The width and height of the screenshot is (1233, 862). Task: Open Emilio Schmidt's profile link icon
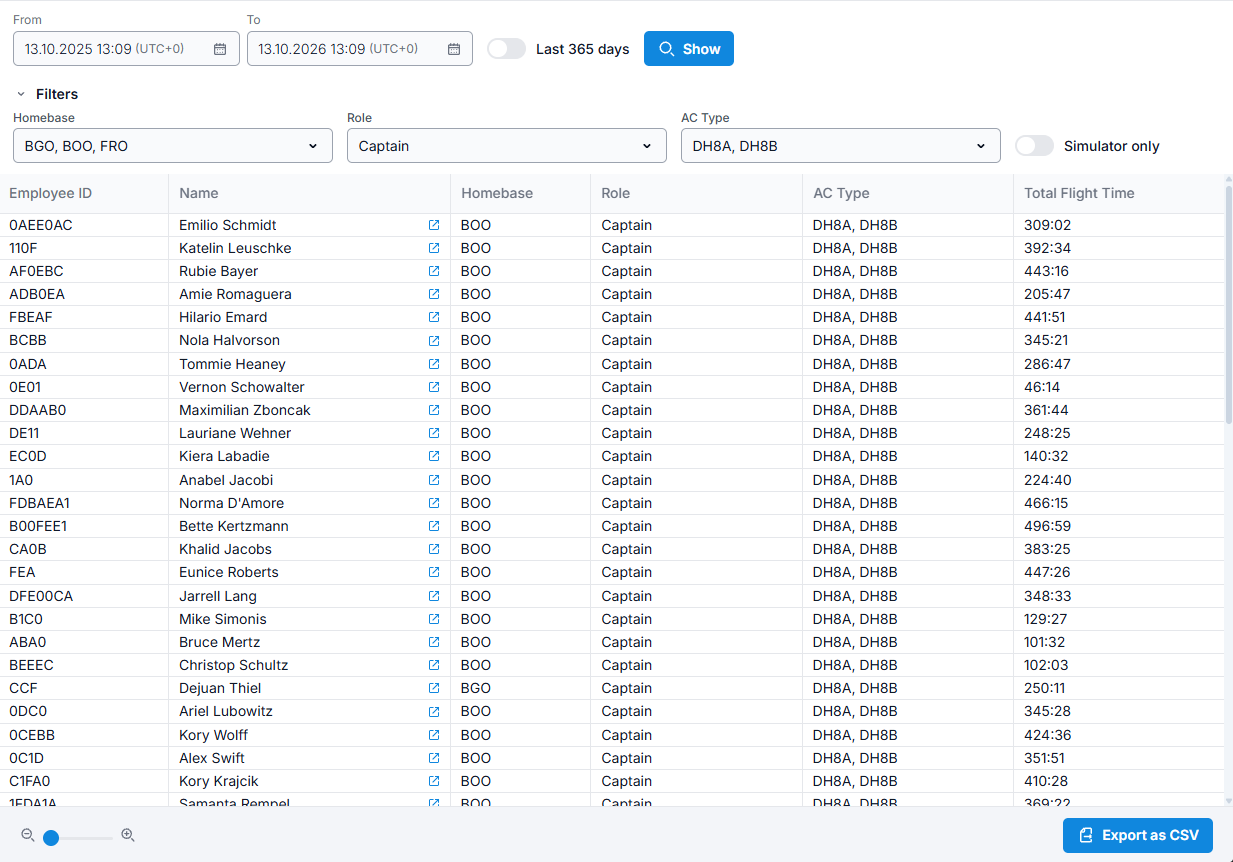(x=434, y=225)
